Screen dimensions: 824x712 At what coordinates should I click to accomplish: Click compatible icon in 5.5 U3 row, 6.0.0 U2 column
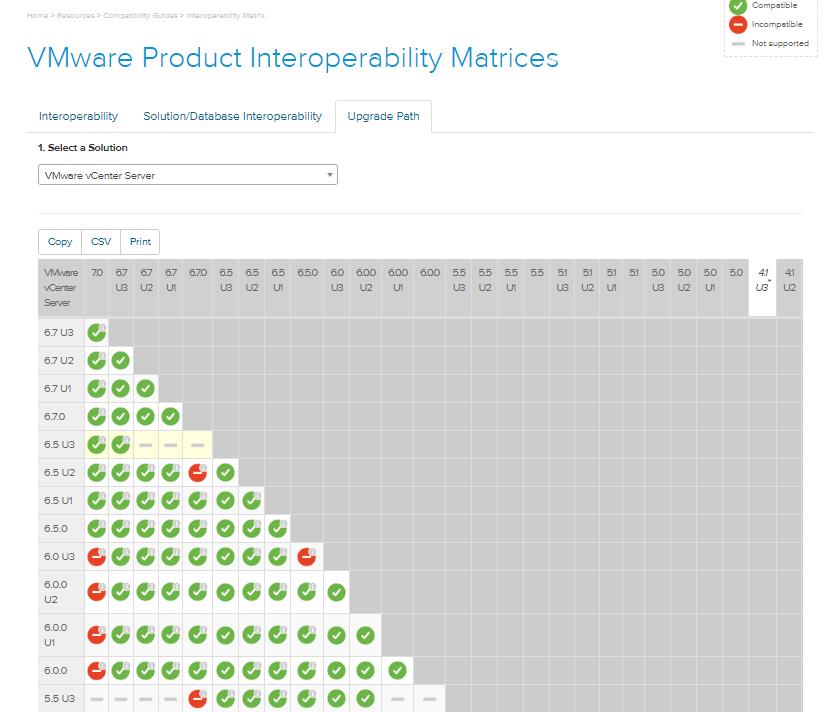pos(365,698)
